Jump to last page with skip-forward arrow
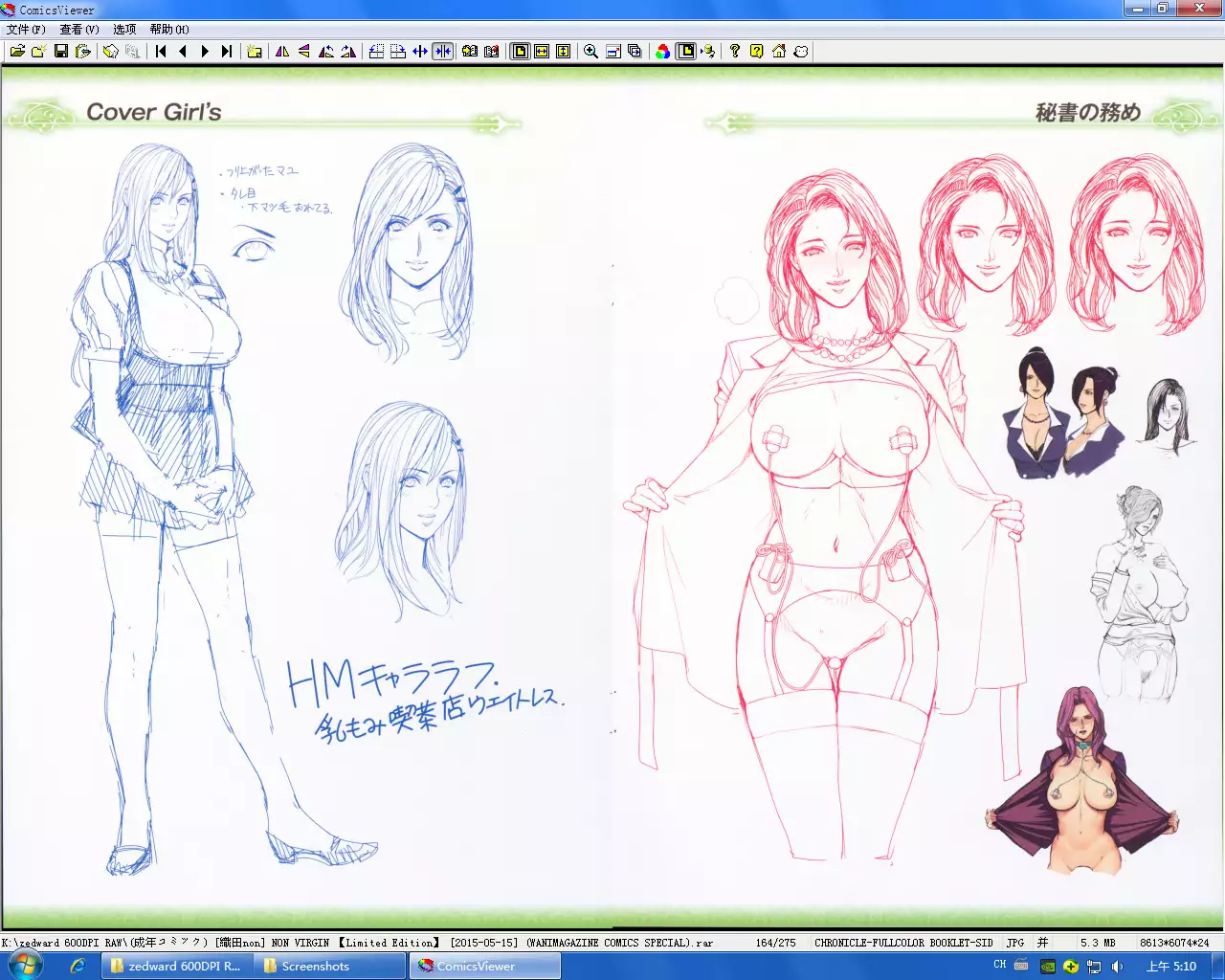Image resolution: width=1225 pixels, height=980 pixels. (227, 52)
